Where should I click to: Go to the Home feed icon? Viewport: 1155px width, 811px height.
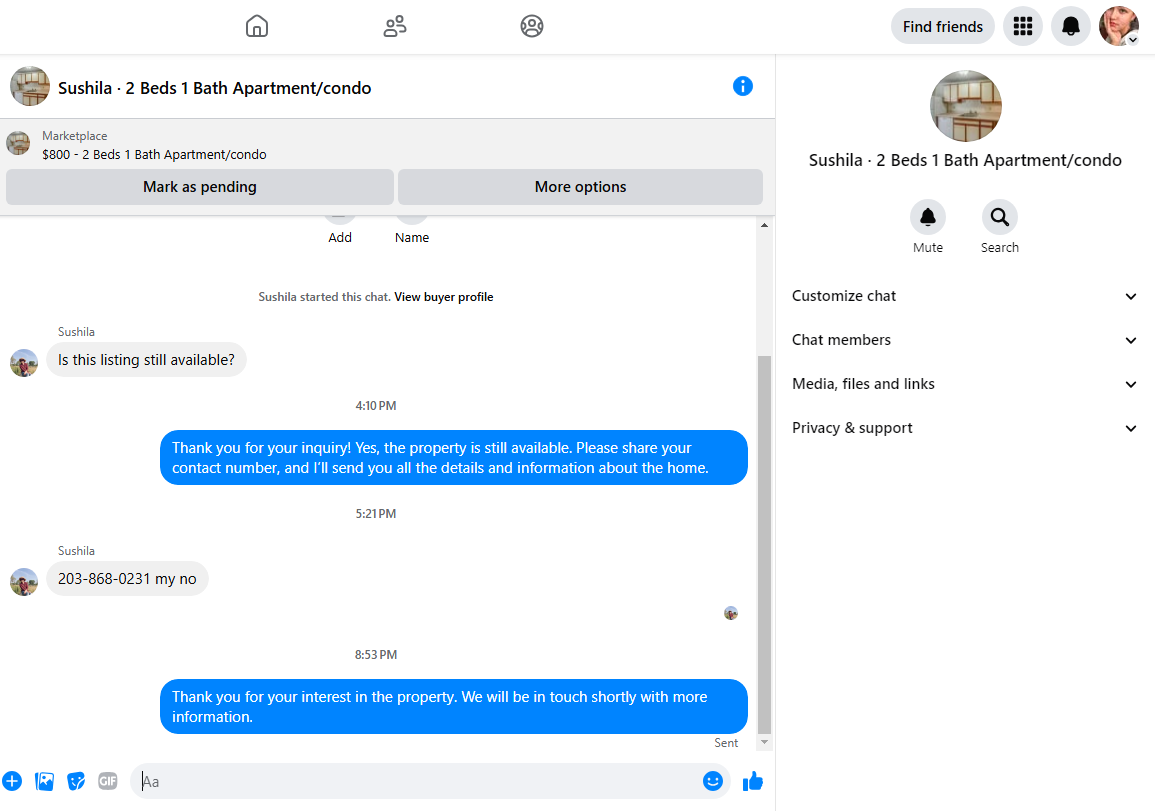pos(256,26)
